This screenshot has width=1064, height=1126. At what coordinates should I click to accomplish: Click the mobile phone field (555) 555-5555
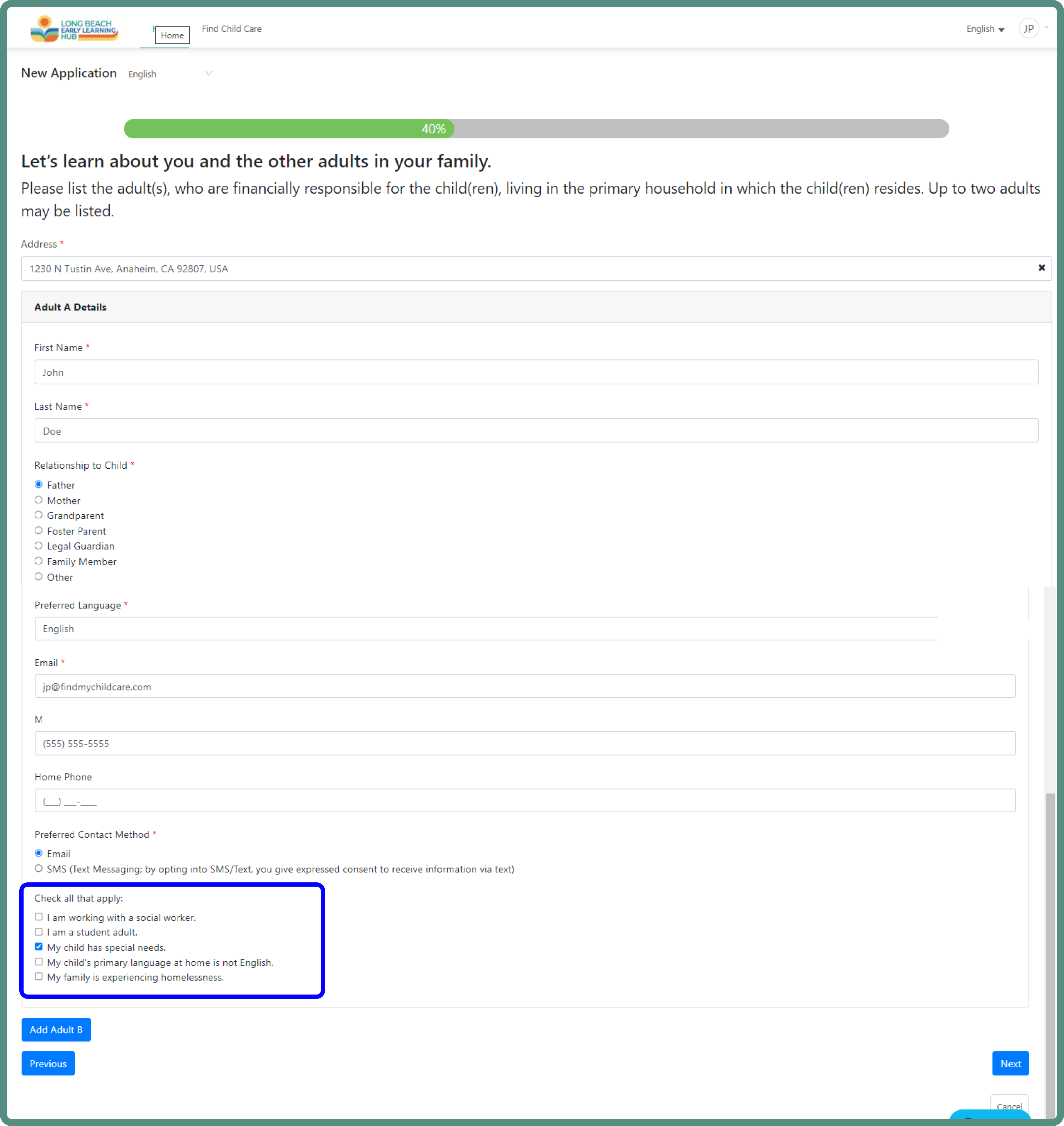(x=524, y=743)
